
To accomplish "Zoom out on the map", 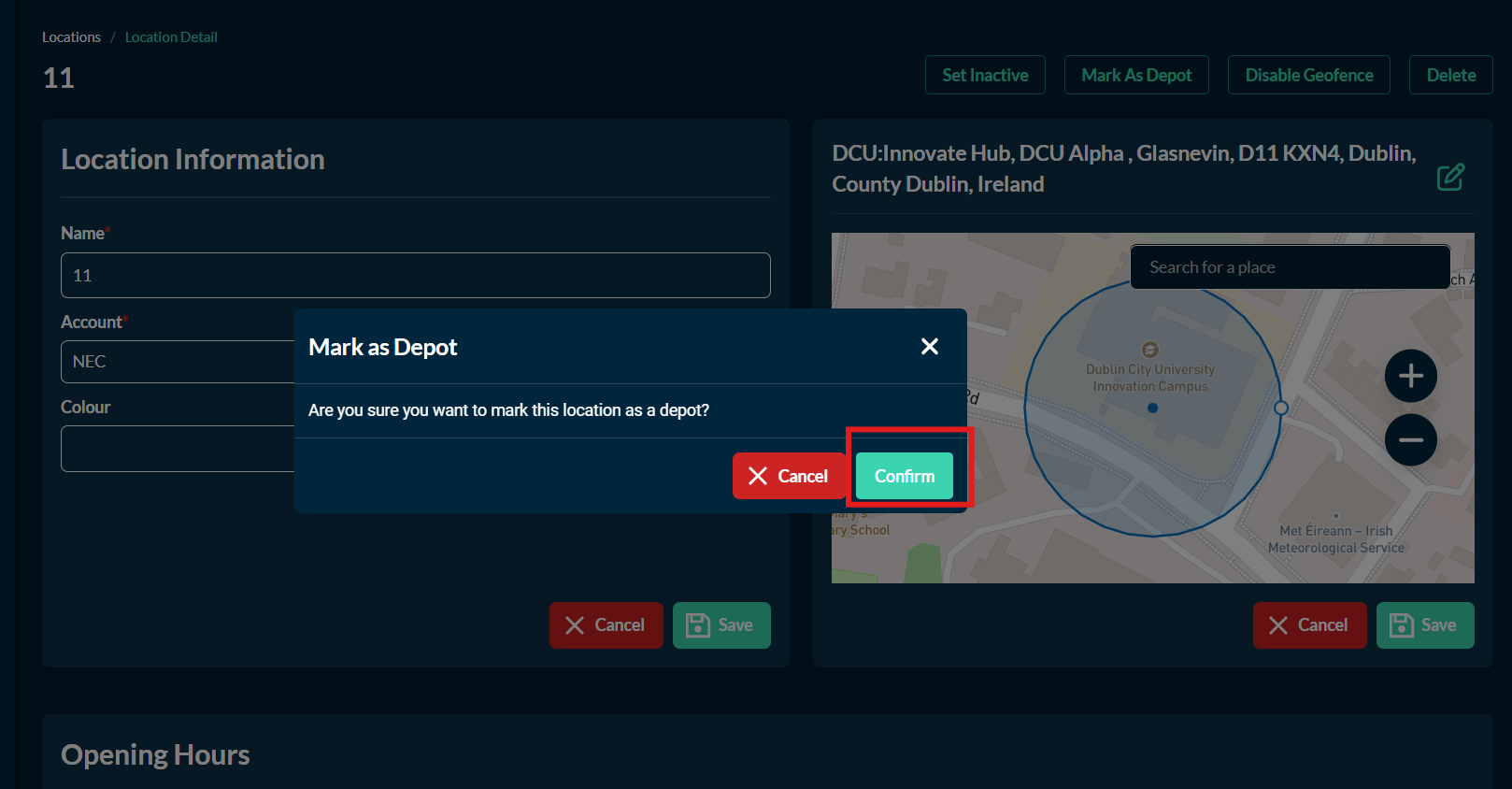I will pyautogui.click(x=1411, y=439).
